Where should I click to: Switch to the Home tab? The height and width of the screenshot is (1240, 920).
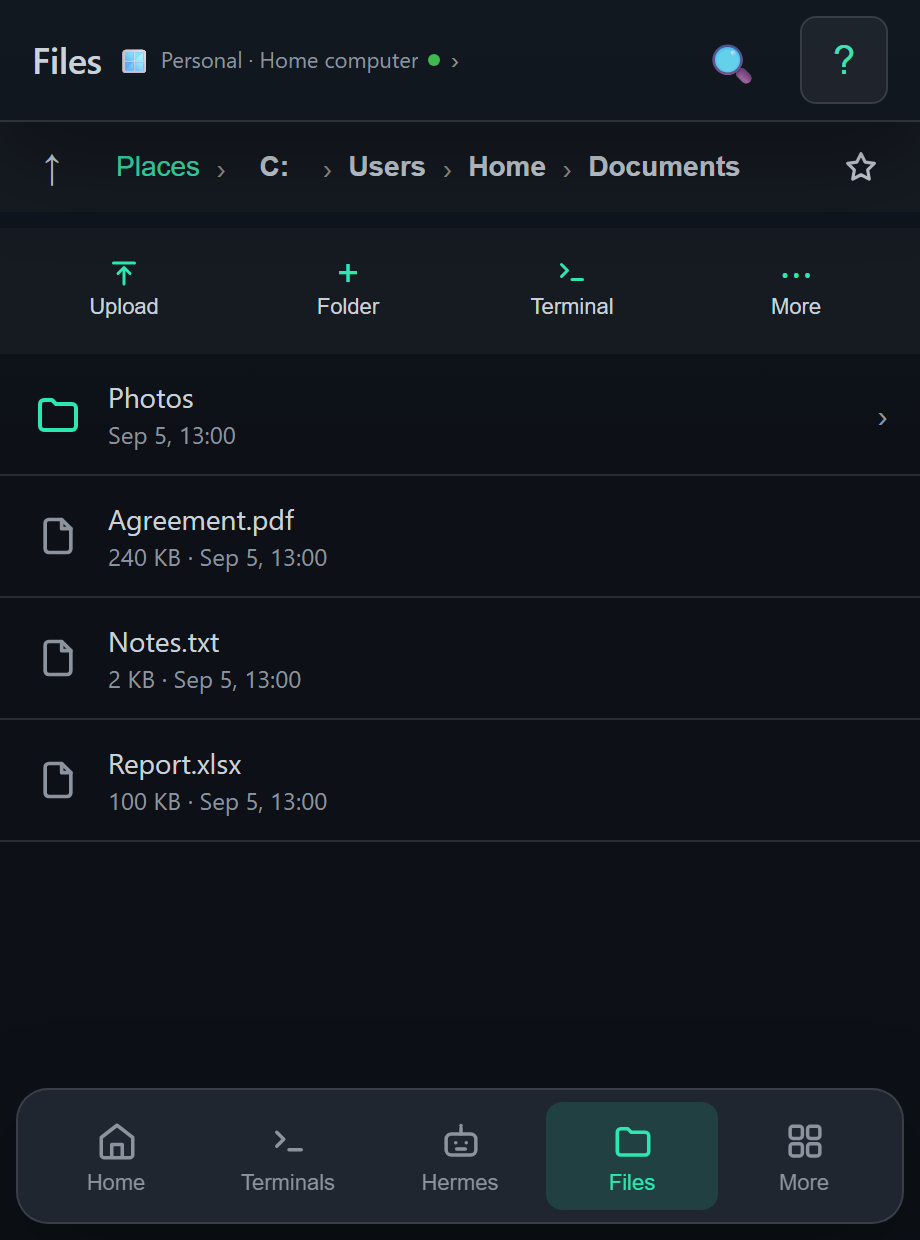pos(116,1157)
